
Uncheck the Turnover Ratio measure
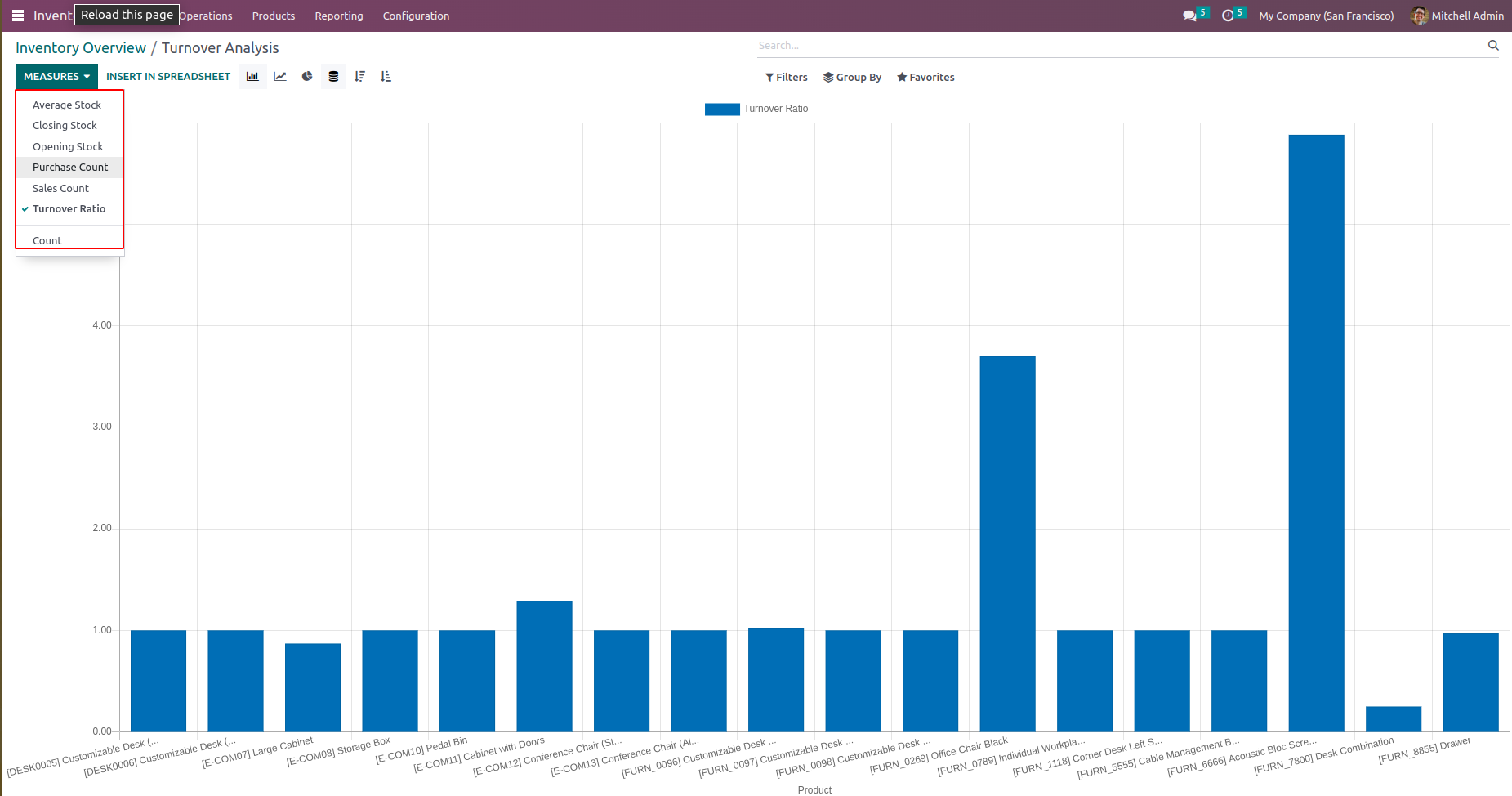pyautogui.click(x=69, y=209)
